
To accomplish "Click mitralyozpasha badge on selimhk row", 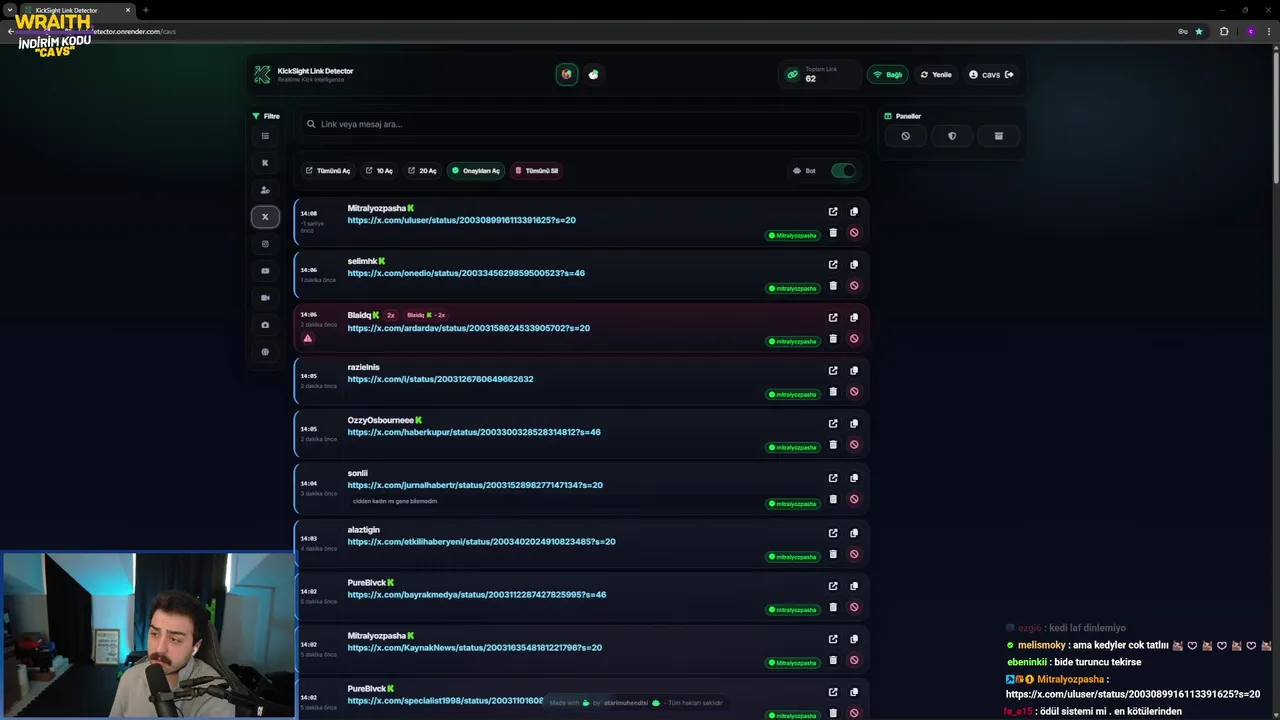I will [x=792, y=289].
